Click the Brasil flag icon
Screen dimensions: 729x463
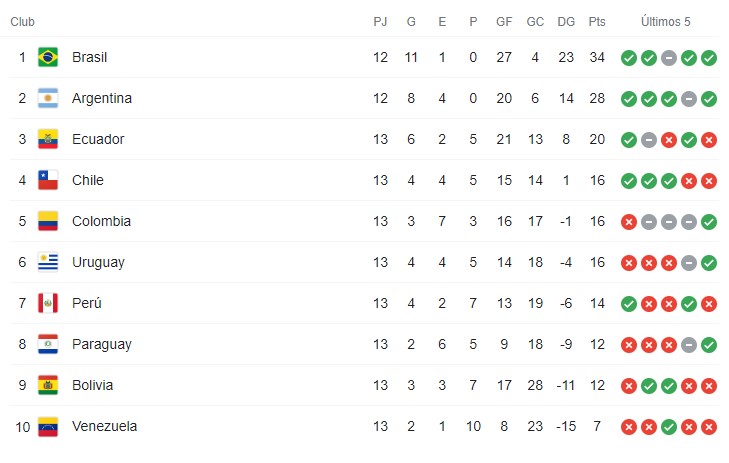click(x=48, y=57)
